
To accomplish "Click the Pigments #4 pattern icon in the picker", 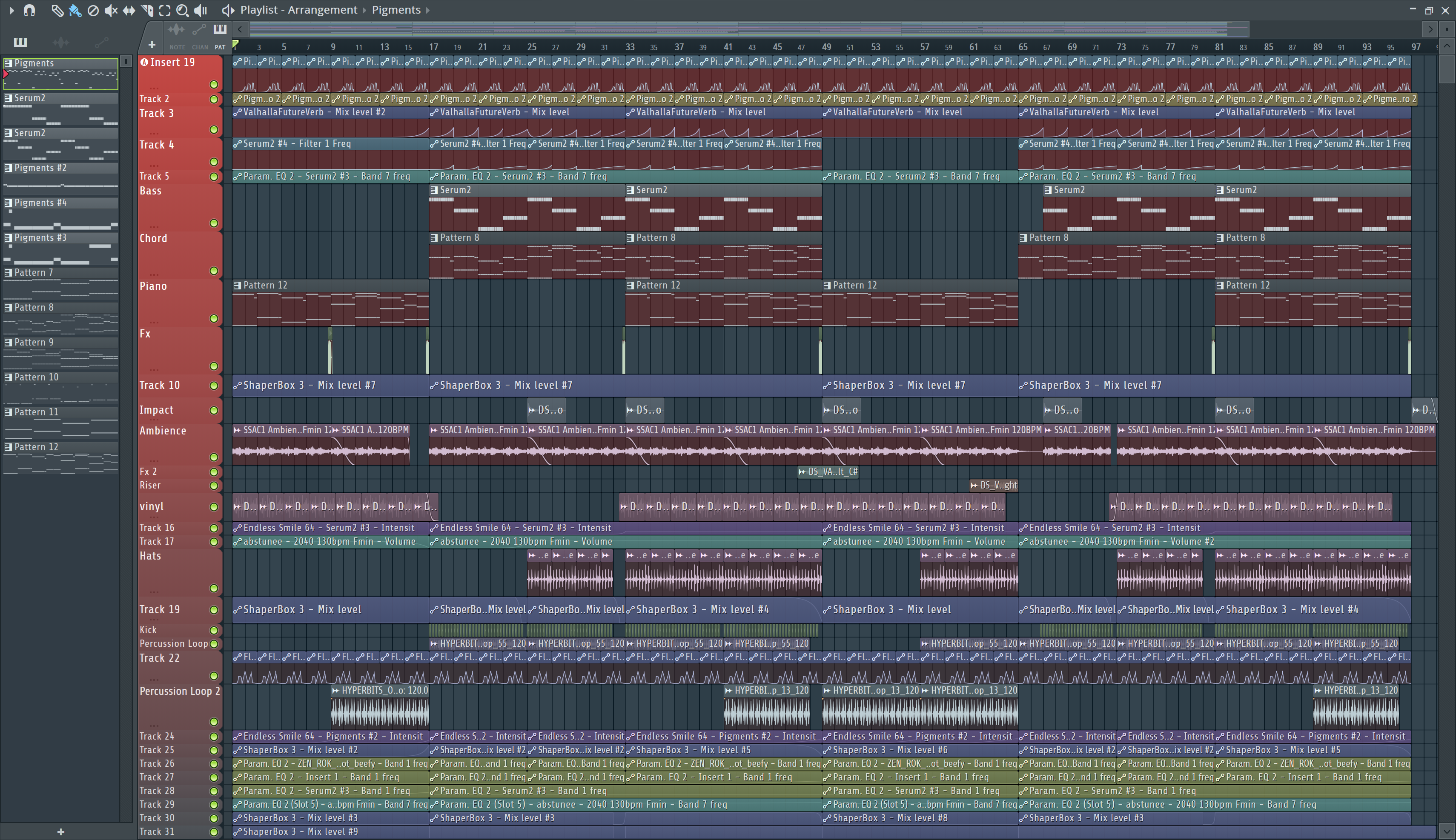I will [8, 203].
